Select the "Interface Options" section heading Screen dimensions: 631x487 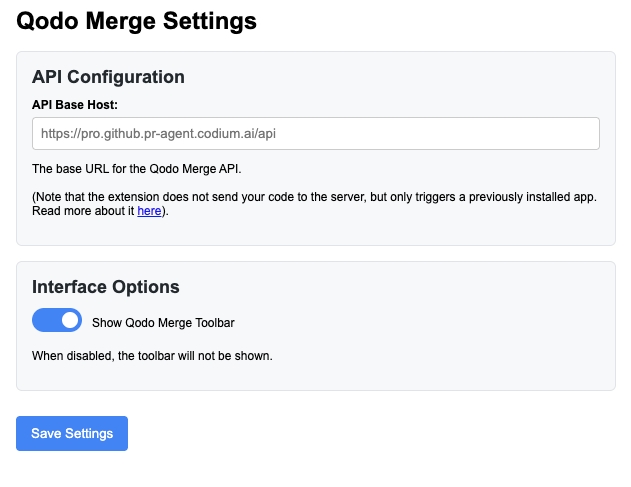coord(106,287)
